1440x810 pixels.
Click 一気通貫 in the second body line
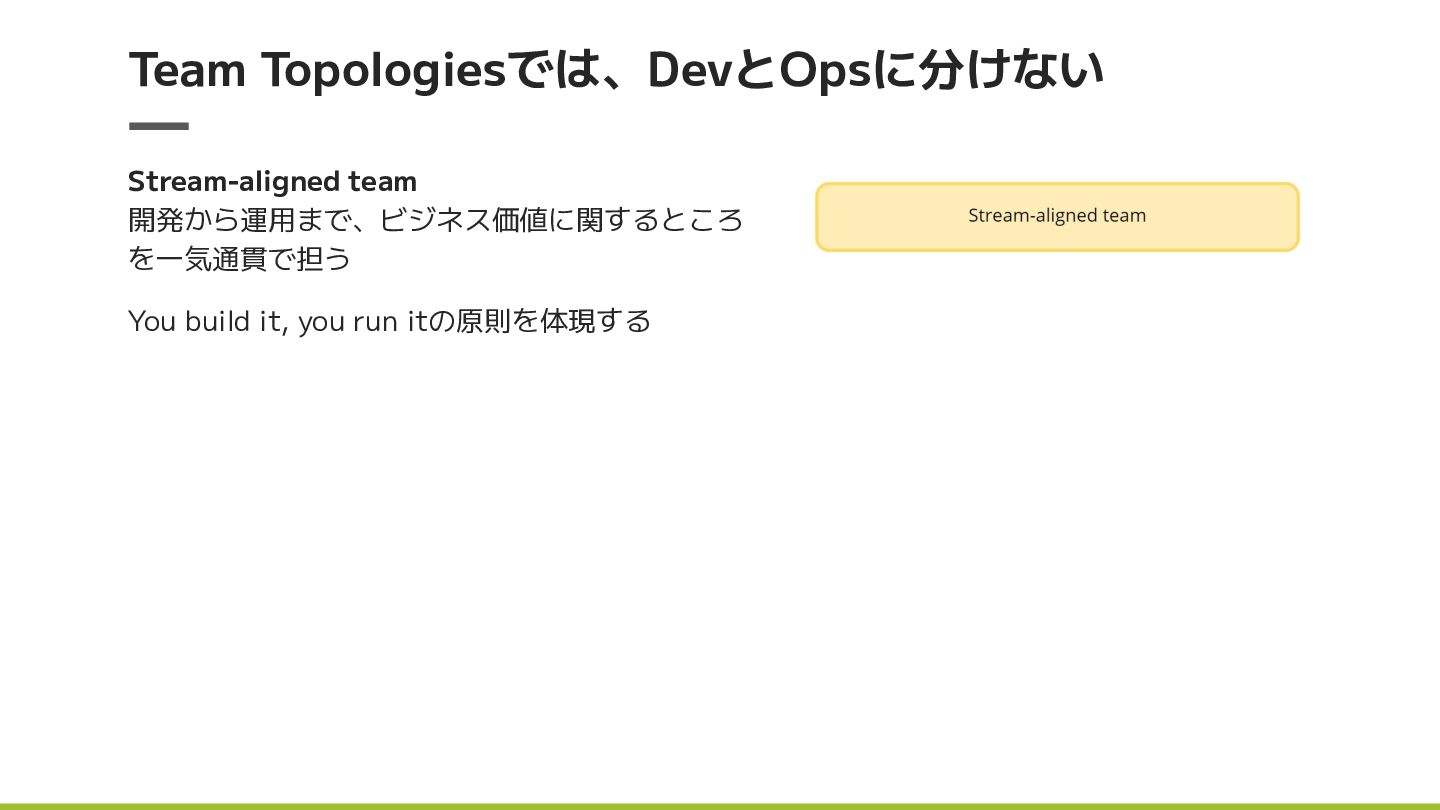212,258
